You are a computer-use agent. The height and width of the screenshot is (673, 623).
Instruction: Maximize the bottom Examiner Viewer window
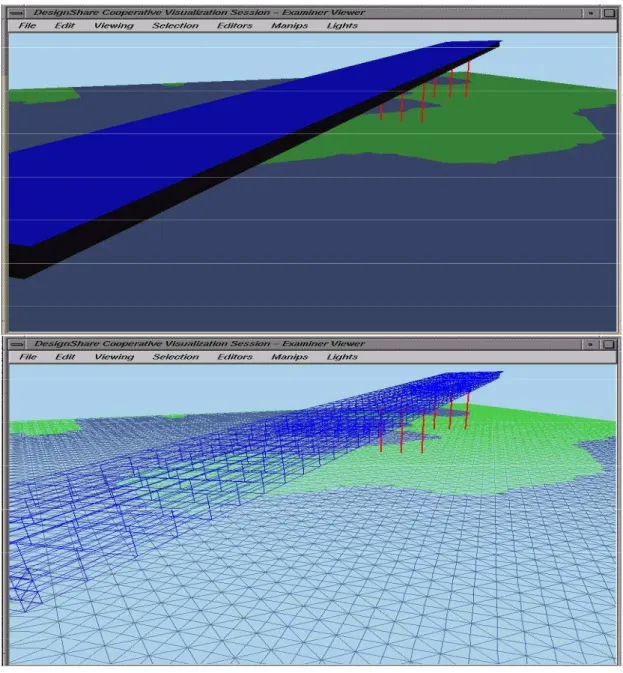point(609,345)
